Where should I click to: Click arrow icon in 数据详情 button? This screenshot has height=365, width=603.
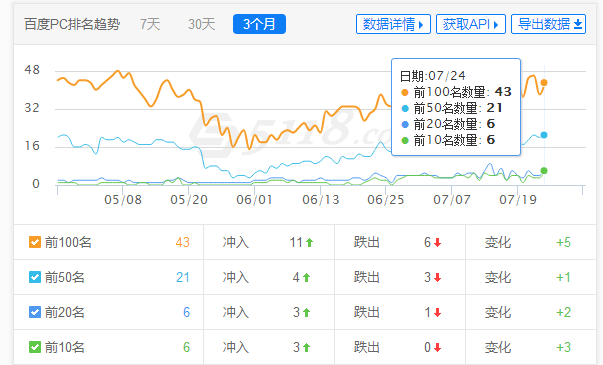coord(421,25)
